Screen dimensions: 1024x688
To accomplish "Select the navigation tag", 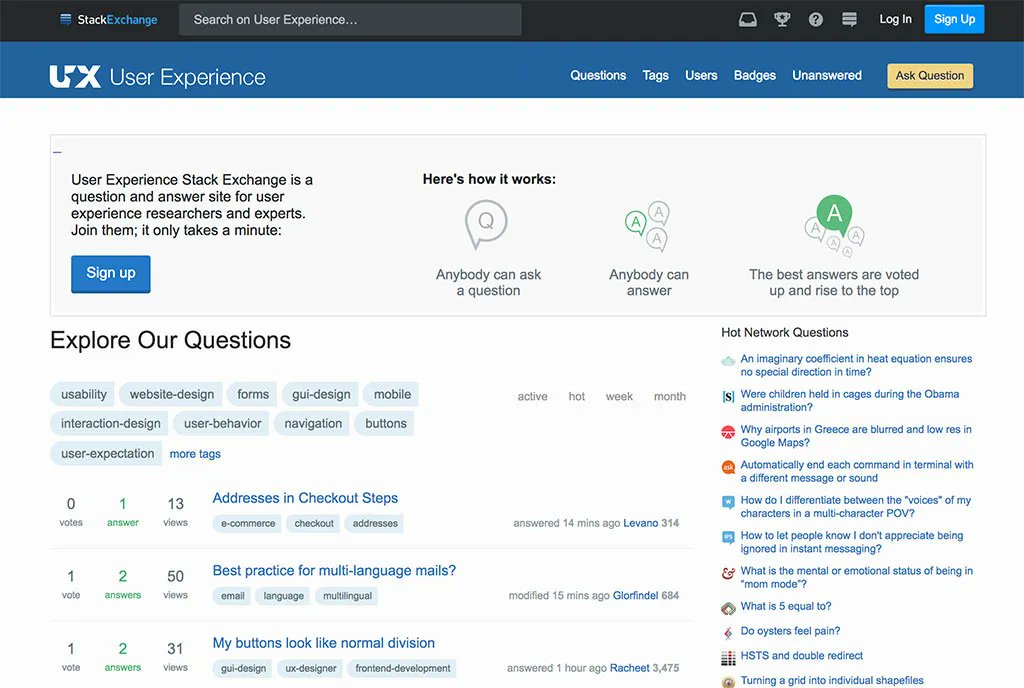I will [313, 424].
